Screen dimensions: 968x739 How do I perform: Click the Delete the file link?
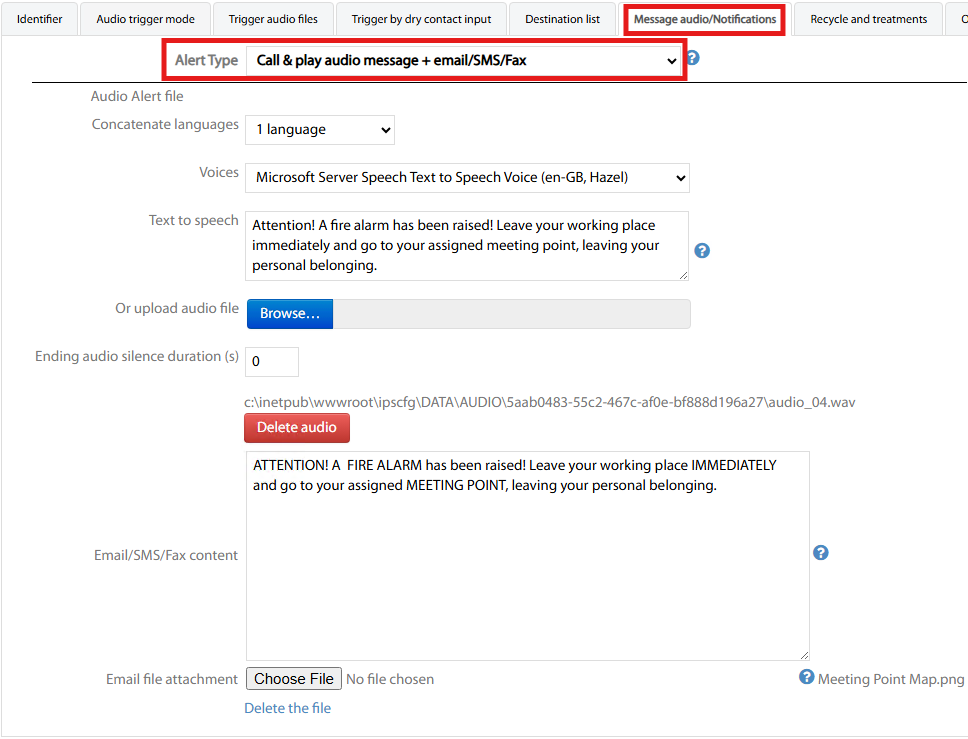pyautogui.click(x=288, y=708)
